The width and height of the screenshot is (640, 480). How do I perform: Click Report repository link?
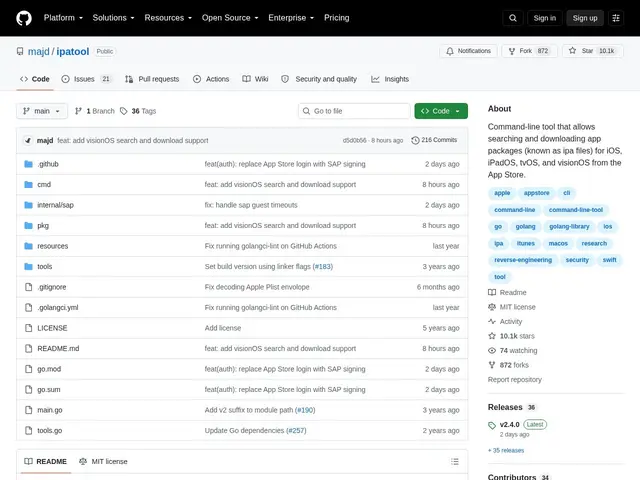514,380
